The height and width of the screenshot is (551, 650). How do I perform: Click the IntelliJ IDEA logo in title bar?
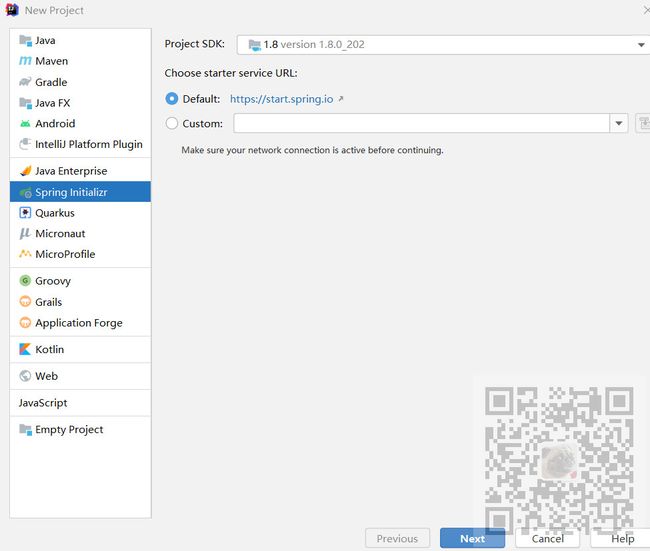click(x=12, y=10)
